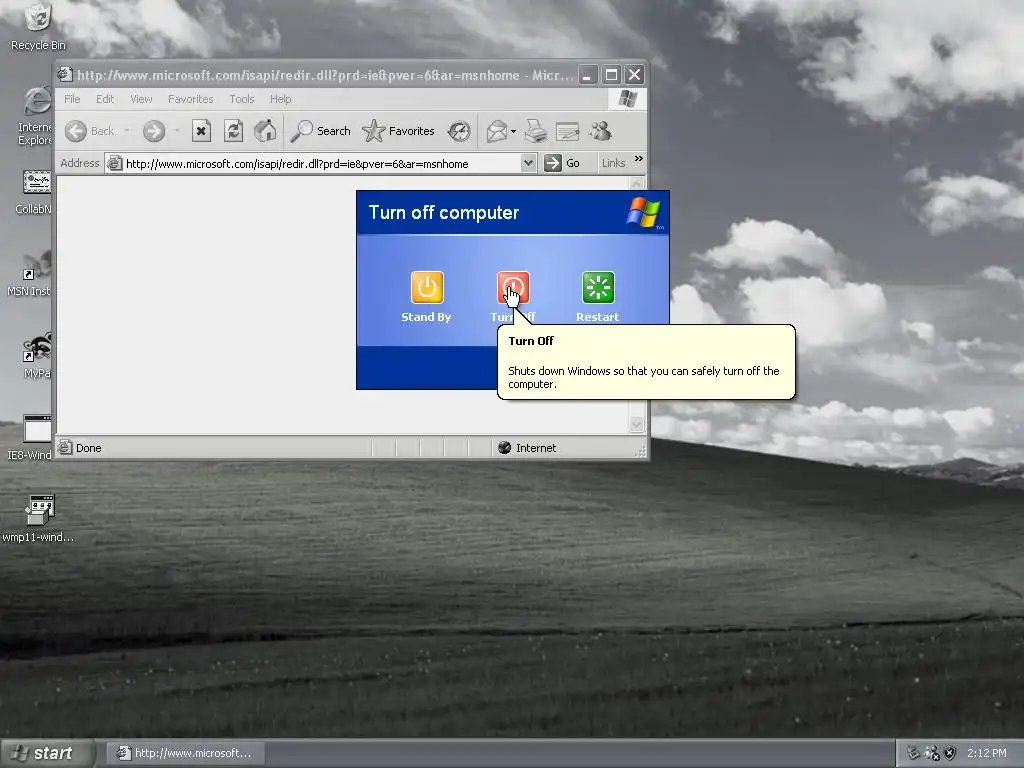This screenshot has width=1024, height=768.
Task: Open the Favorites menu
Action: click(x=191, y=99)
